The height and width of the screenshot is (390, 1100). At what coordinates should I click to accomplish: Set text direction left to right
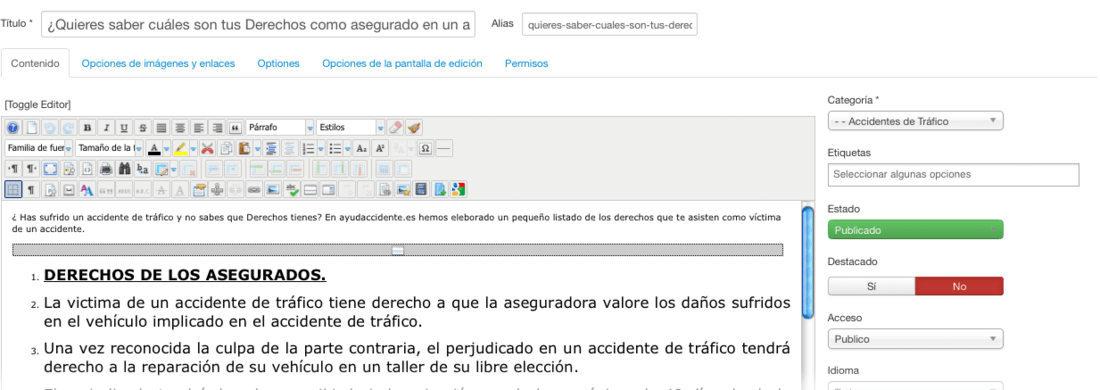coord(13,169)
